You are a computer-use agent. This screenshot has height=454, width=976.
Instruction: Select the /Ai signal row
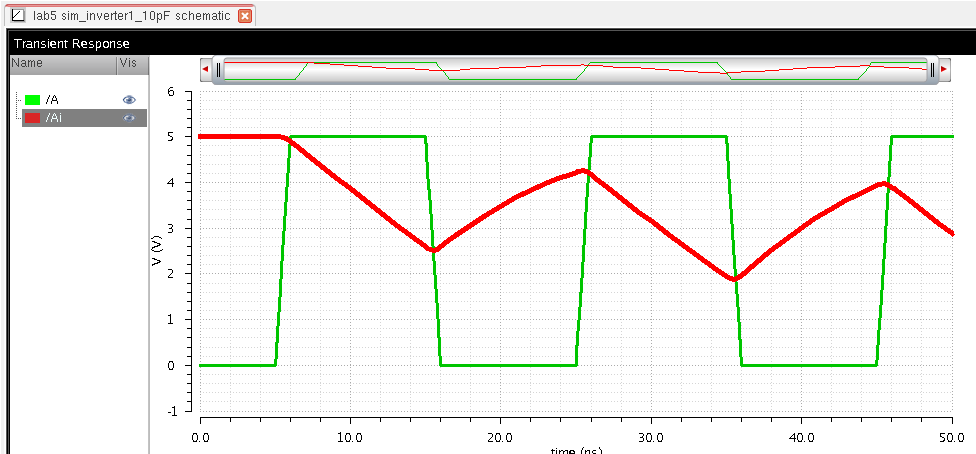[x=84, y=118]
